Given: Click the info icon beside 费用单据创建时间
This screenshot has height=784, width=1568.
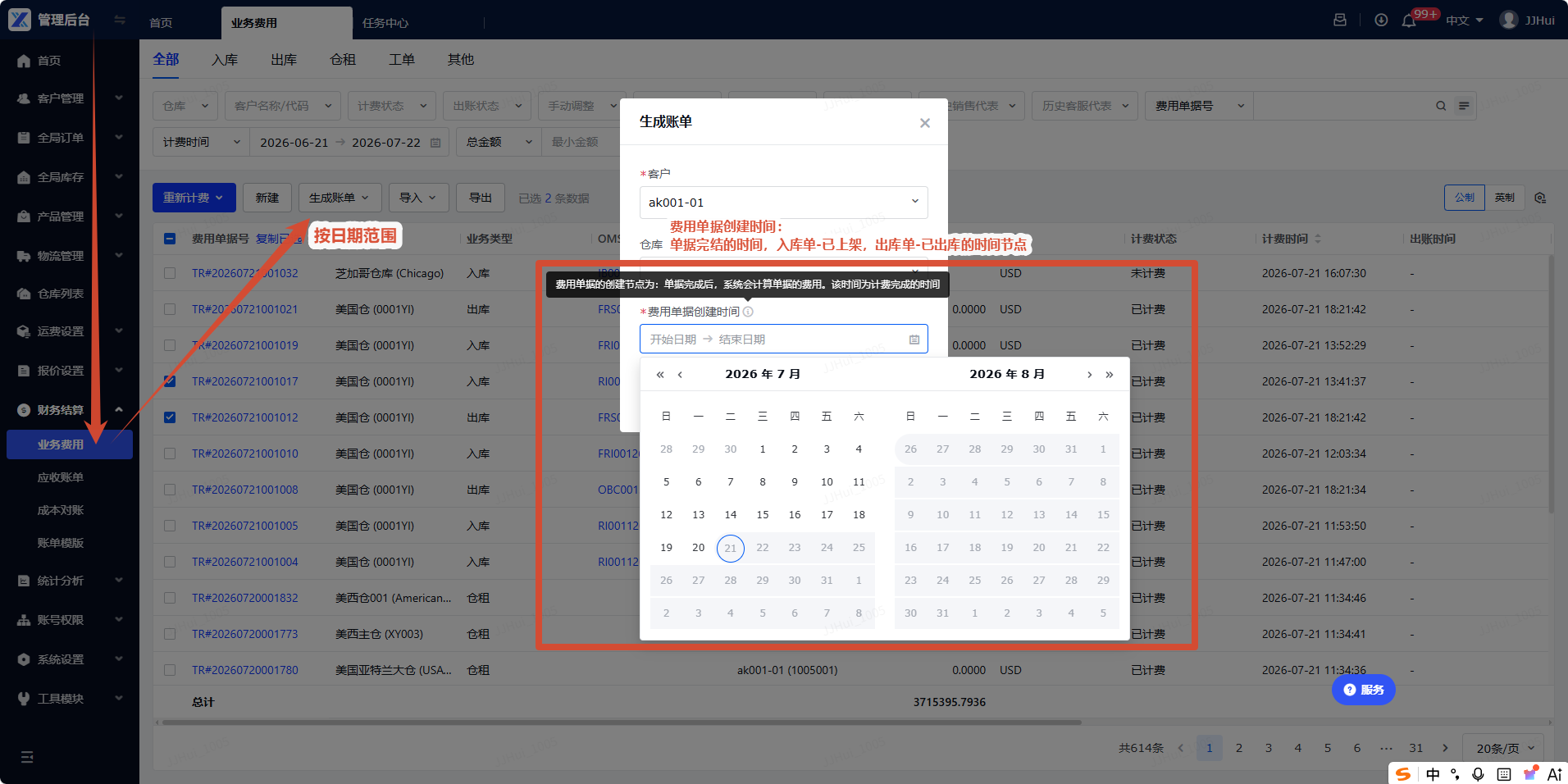Looking at the screenshot, I should (748, 312).
